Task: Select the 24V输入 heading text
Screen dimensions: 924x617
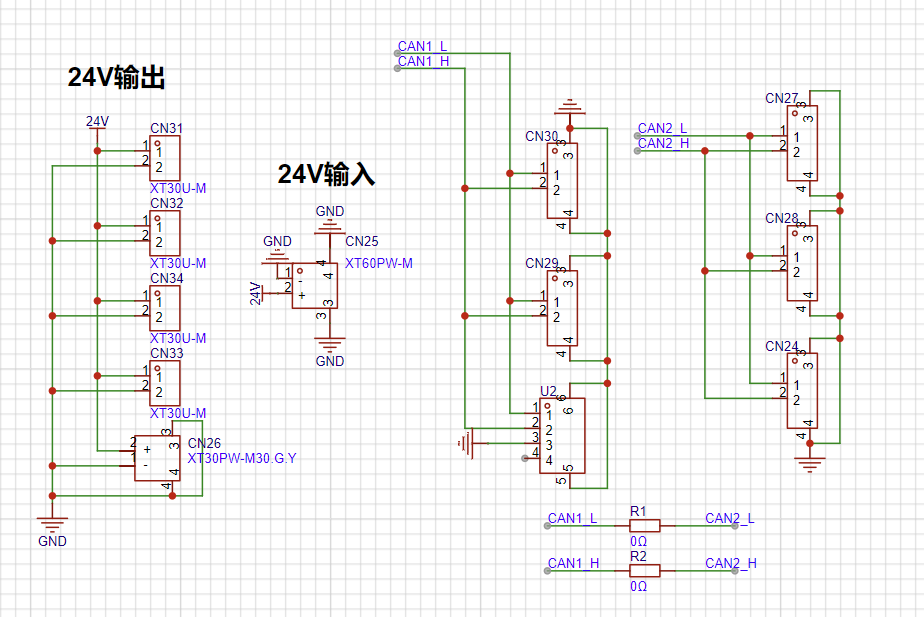Action: pyautogui.click(x=326, y=174)
